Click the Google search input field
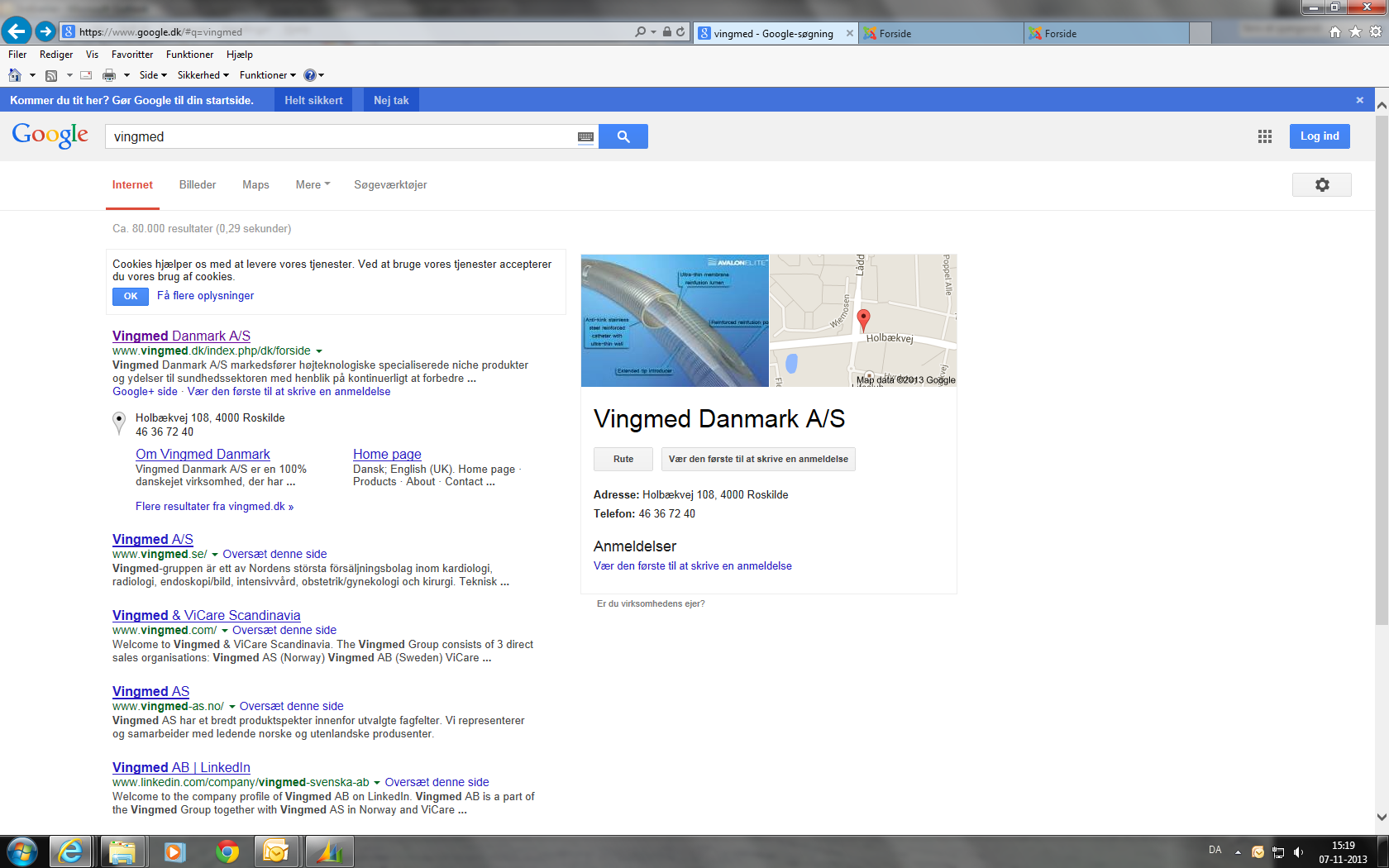This screenshot has height=868, width=1389. coord(340,136)
